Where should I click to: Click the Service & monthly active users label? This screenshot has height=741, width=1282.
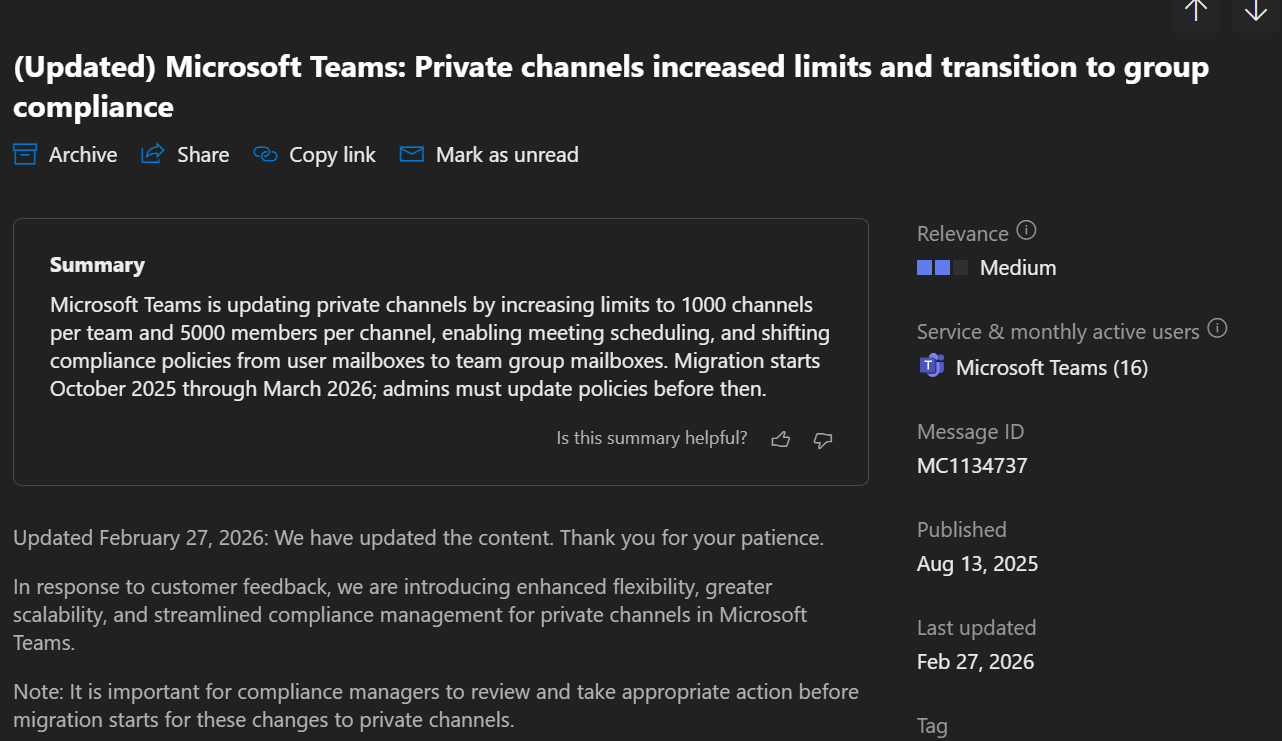click(x=1058, y=332)
